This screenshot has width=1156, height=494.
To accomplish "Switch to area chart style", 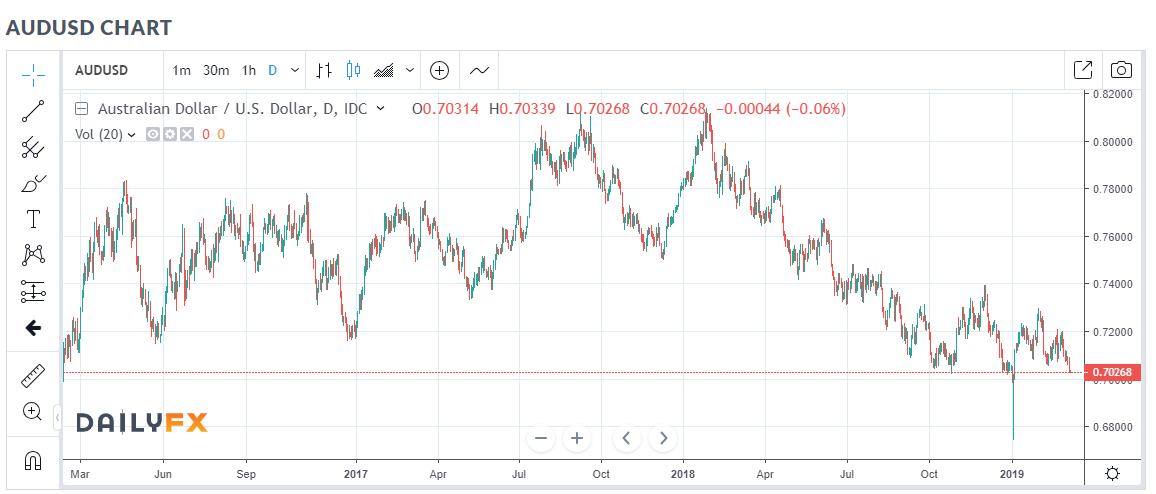I will 383,71.
